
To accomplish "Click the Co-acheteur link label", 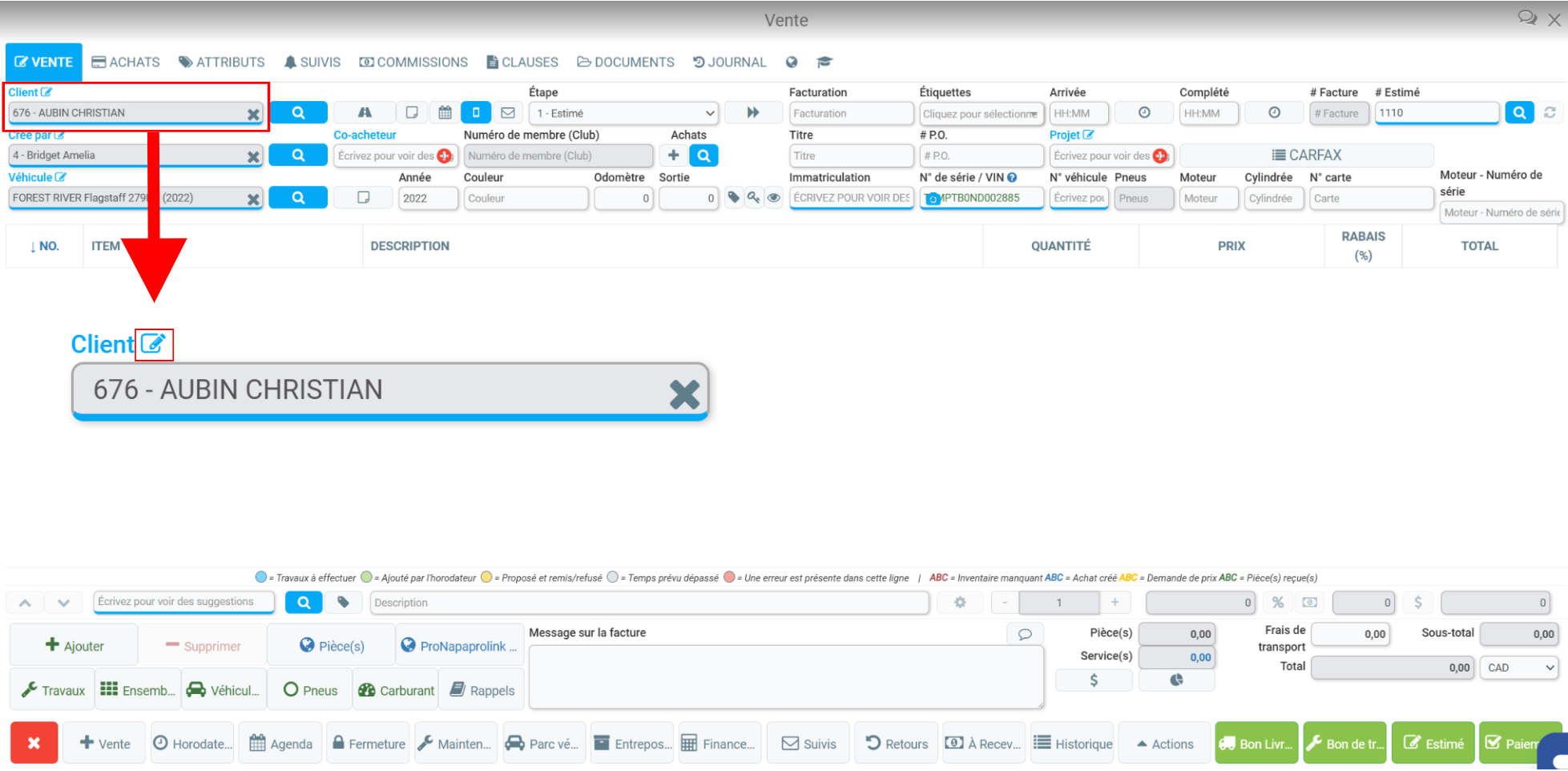I will point(365,135).
